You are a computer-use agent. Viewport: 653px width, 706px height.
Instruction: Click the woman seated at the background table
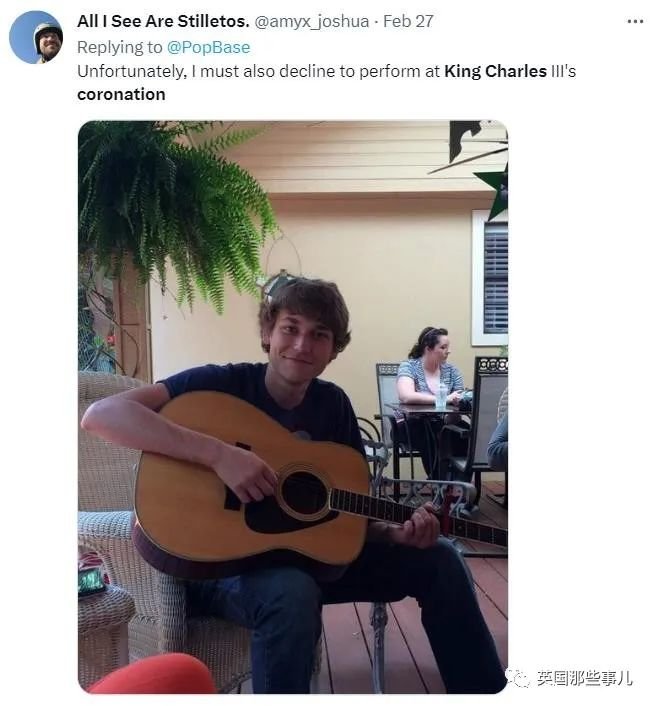(x=430, y=374)
